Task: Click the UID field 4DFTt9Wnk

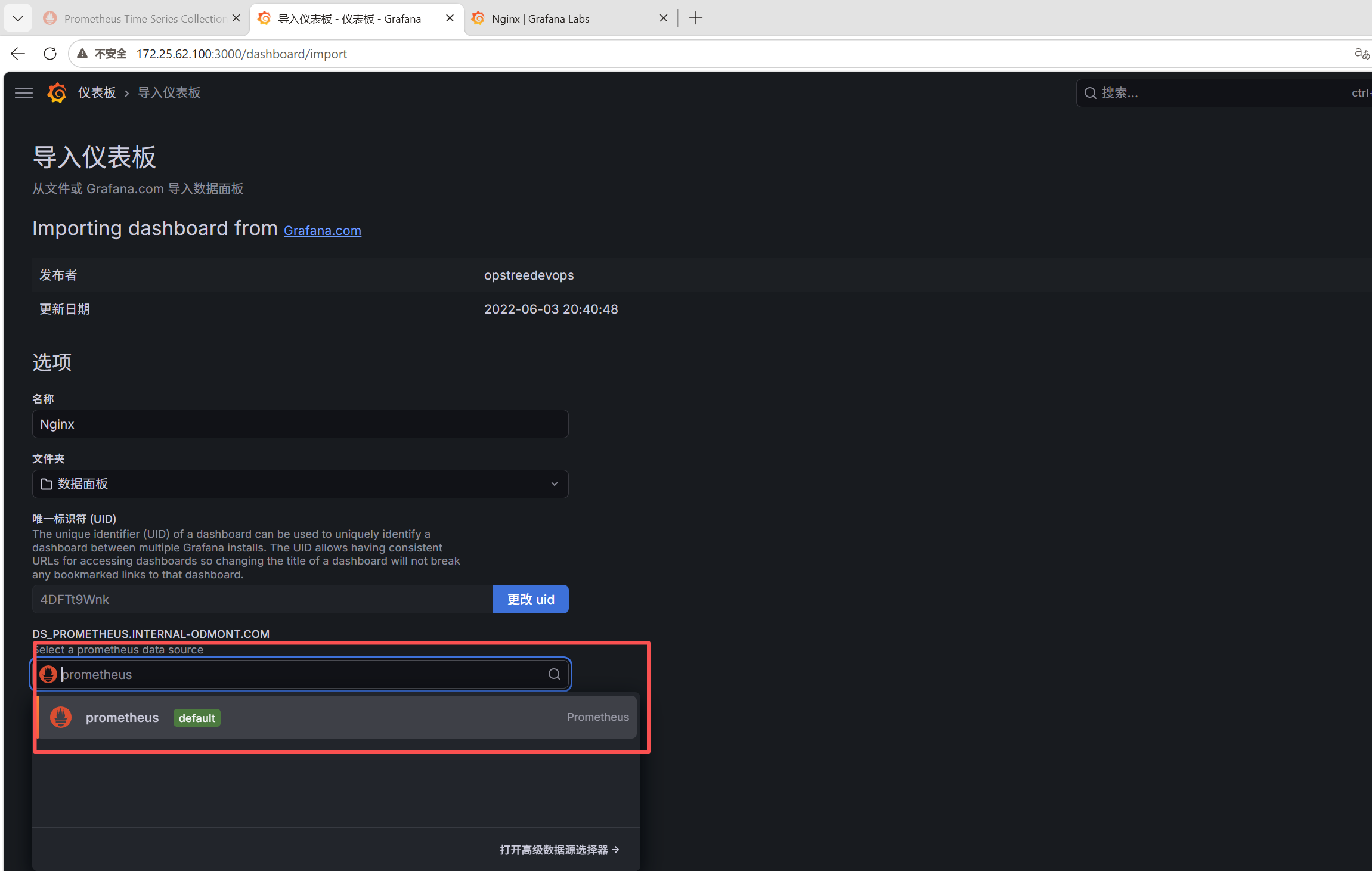Action: point(262,599)
